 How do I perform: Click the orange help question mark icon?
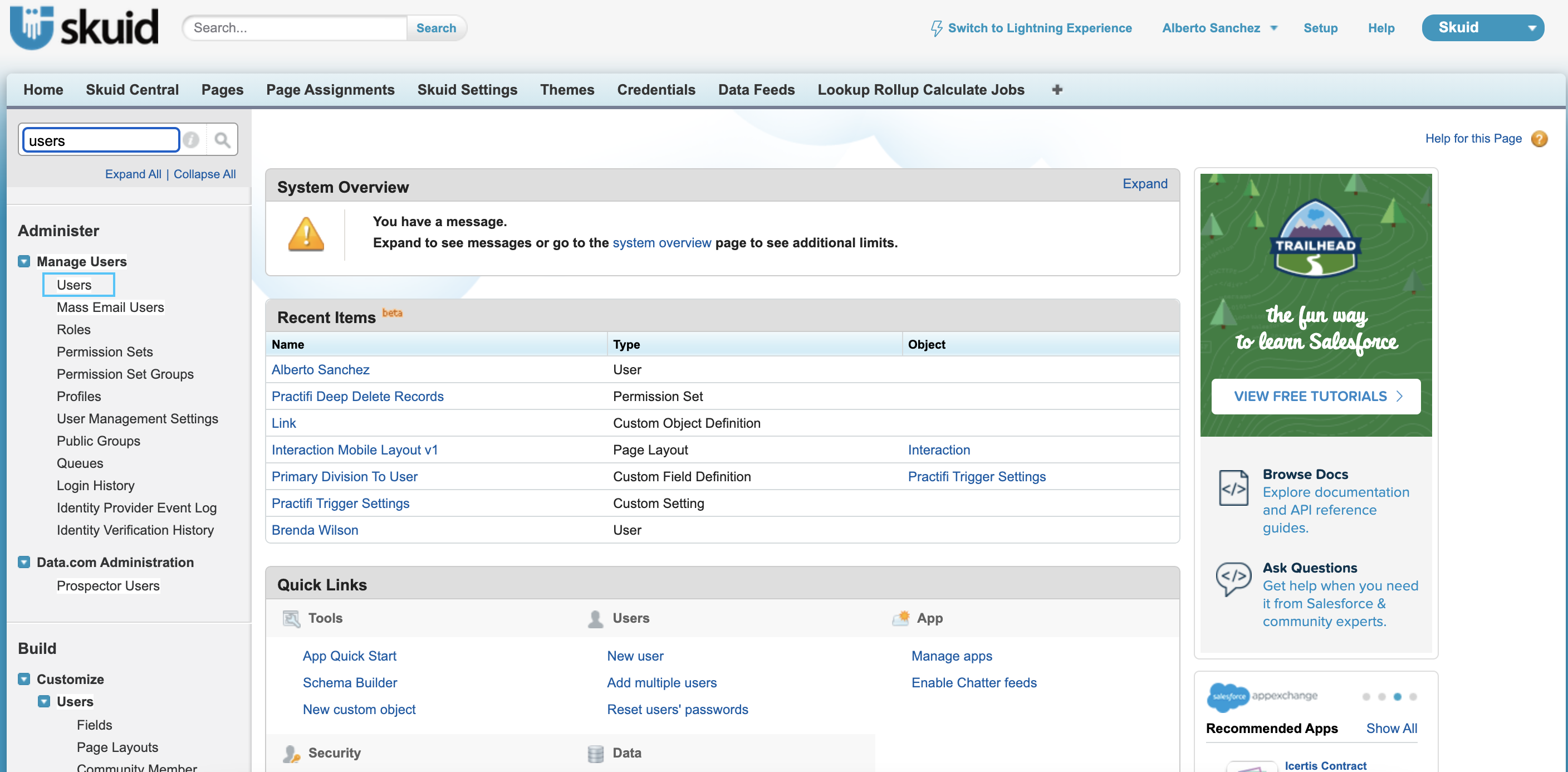(x=1539, y=139)
